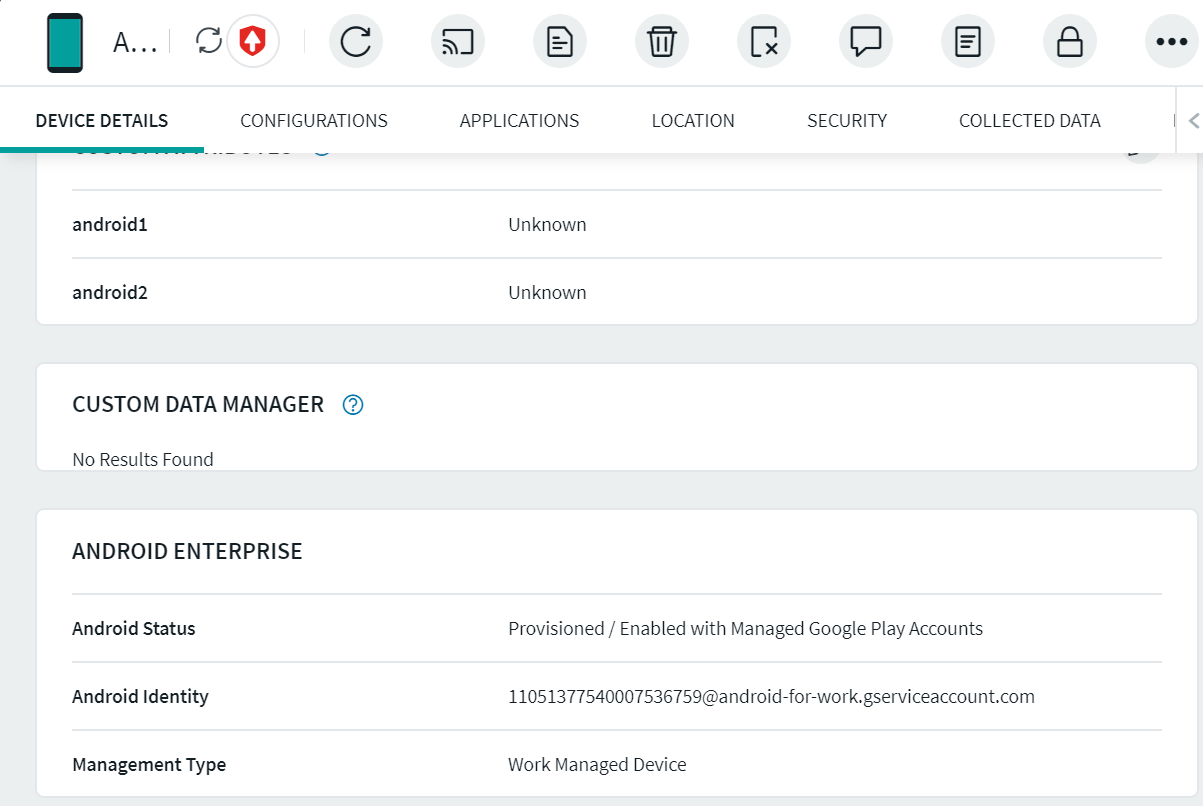1203x806 pixels.
Task: Start remote screen cast session
Action: 458,42
